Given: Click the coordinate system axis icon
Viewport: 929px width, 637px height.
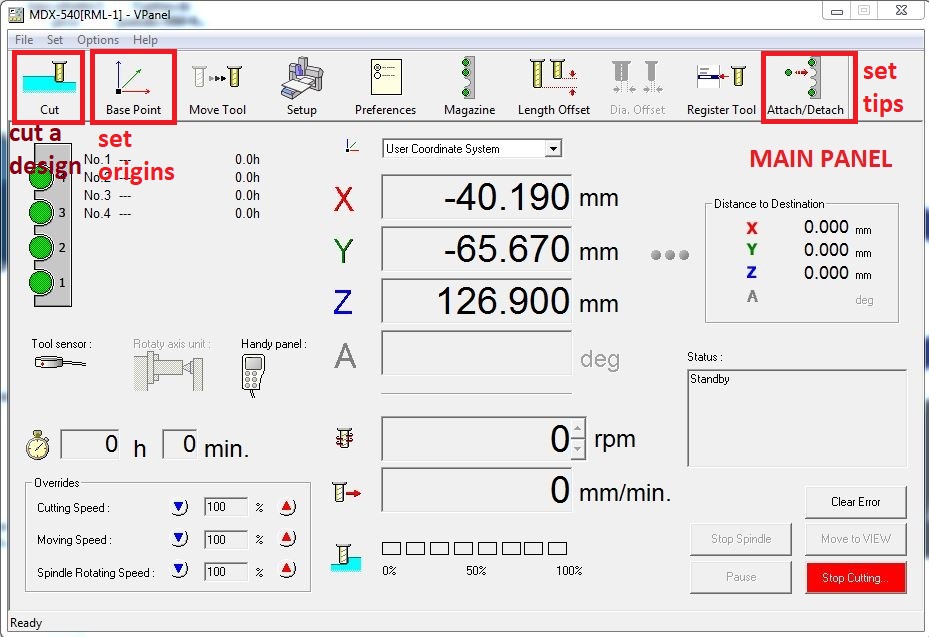Looking at the screenshot, I should point(352,146).
